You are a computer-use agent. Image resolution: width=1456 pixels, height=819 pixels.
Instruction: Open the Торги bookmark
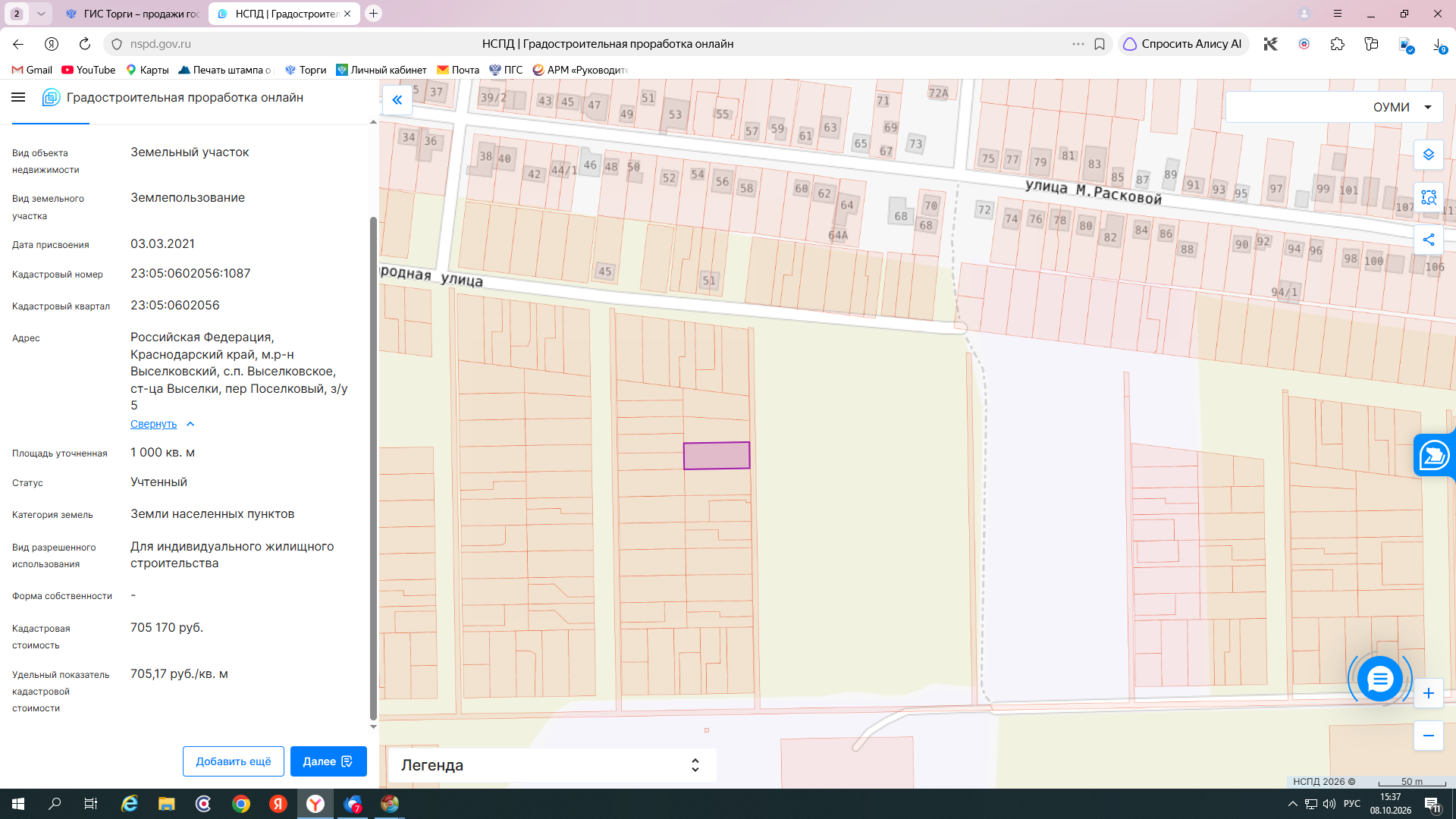tap(306, 70)
